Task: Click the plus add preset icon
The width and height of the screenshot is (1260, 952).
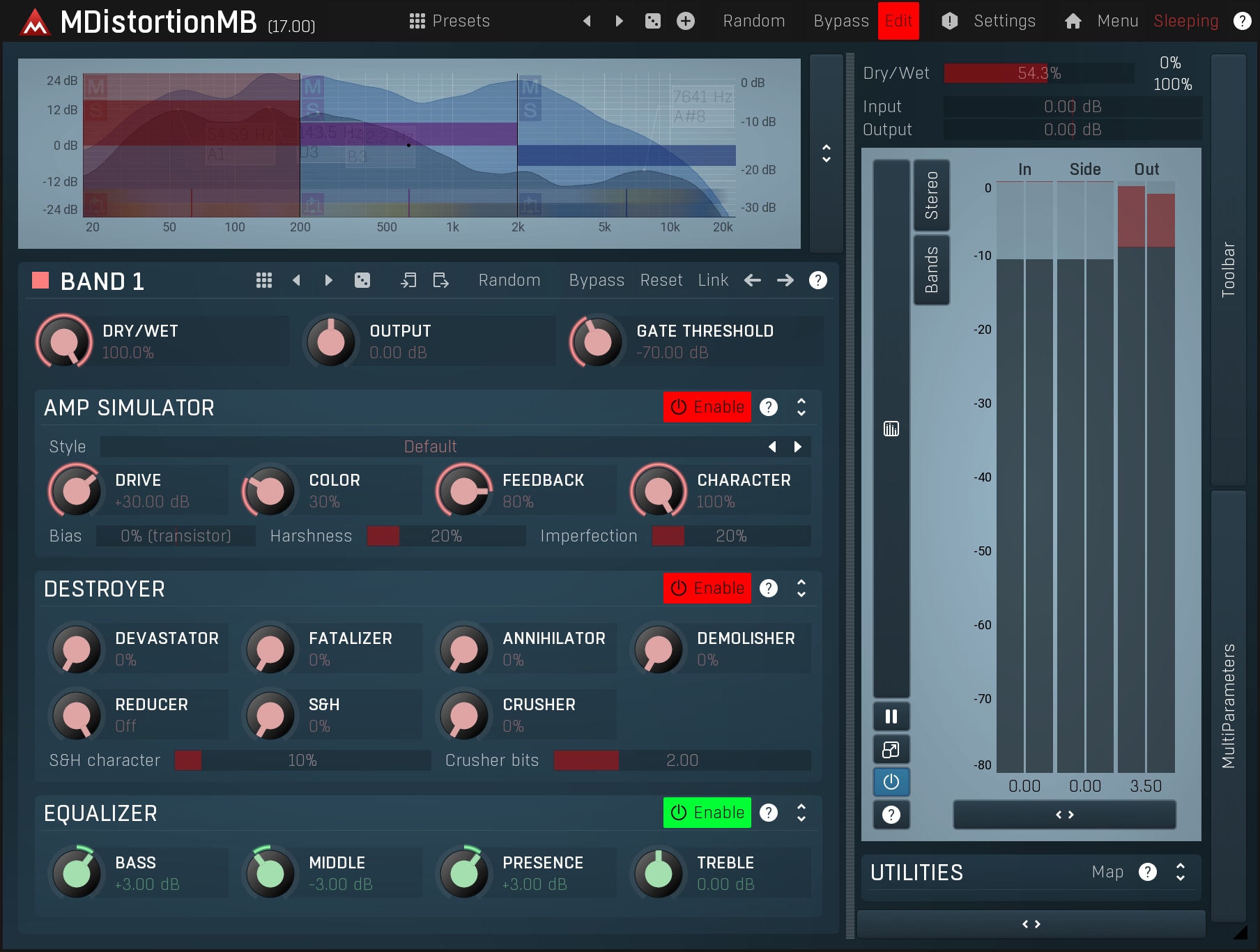Action: (686, 21)
